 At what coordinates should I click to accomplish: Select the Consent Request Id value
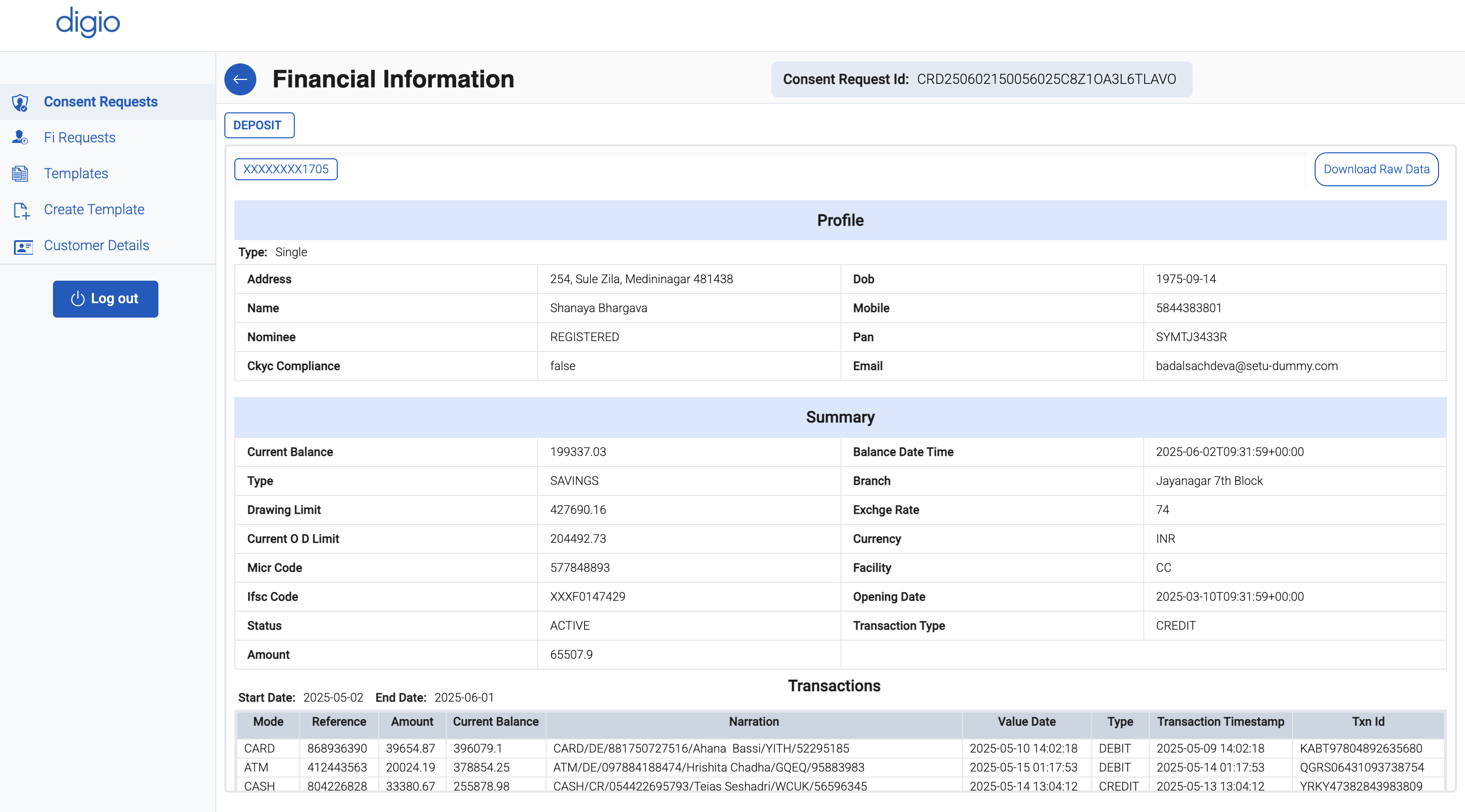[1048, 79]
